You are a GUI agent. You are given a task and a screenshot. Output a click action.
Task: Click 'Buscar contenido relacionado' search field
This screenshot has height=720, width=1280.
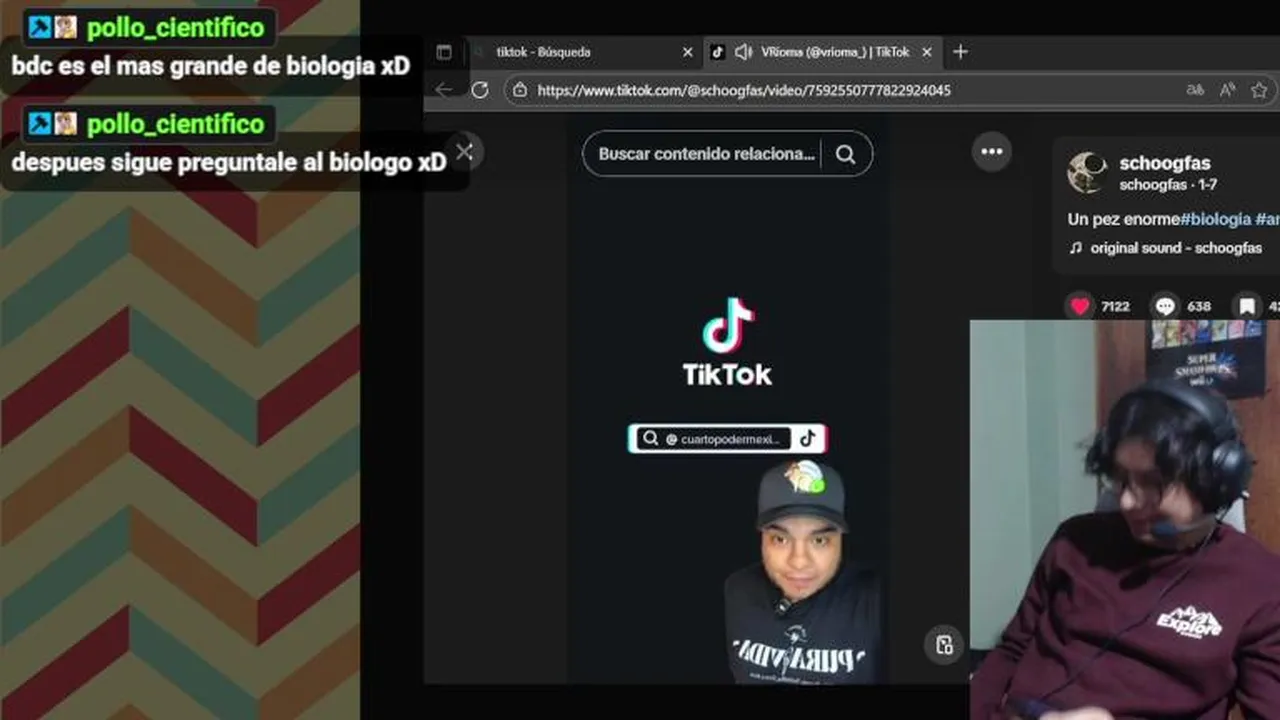706,154
